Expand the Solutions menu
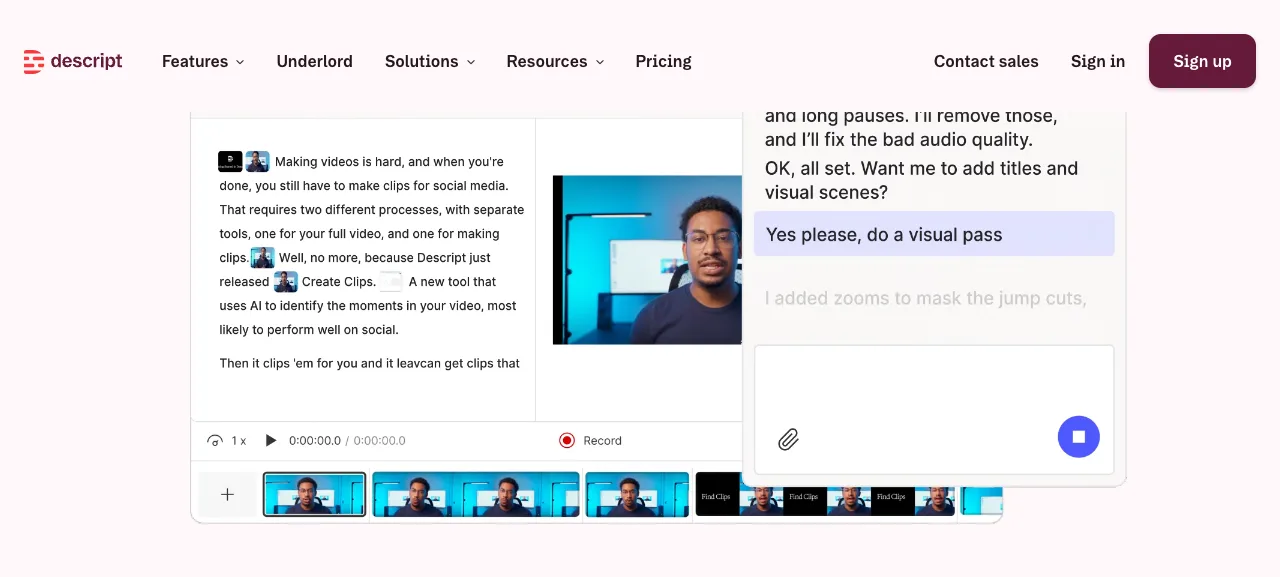The width and height of the screenshot is (1280, 577). pos(430,61)
